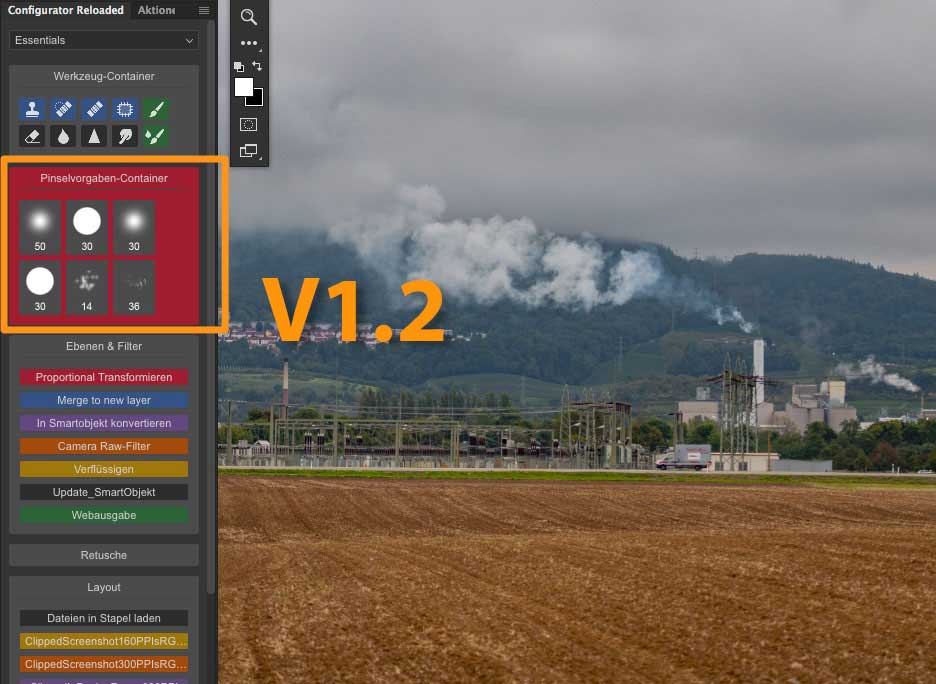Switch to the Aktionen tab
This screenshot has width=936, height=684.
pos(156,10)
